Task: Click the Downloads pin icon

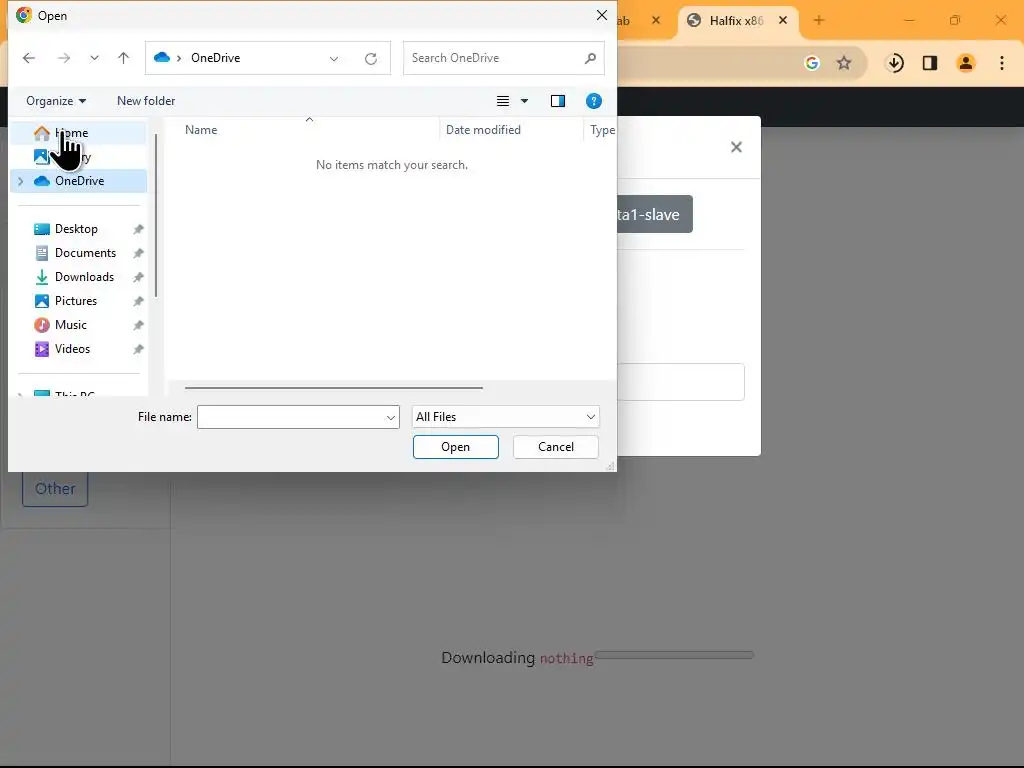Action: coord(138,278)
